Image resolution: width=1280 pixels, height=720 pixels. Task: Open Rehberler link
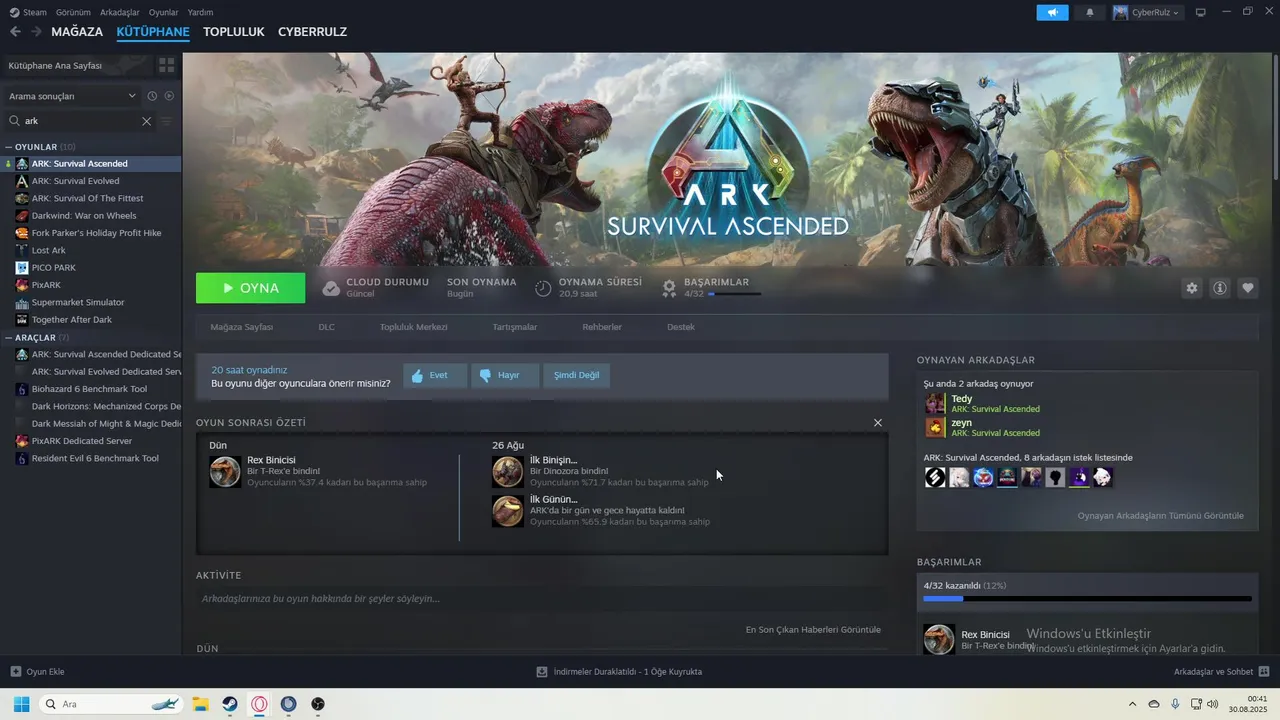point(602,327)
